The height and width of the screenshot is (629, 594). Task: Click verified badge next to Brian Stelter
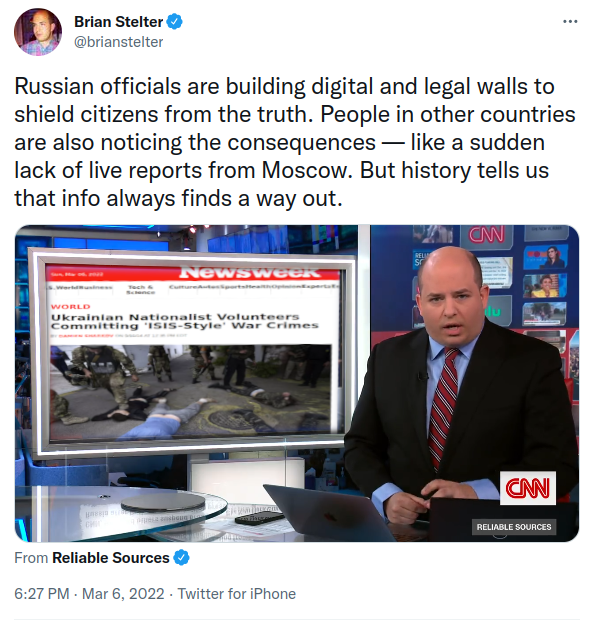[174, 22]
